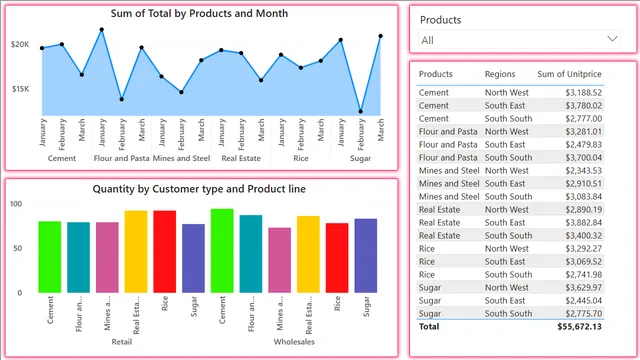Sort table by Regions column header

click(x=500, y=74)
